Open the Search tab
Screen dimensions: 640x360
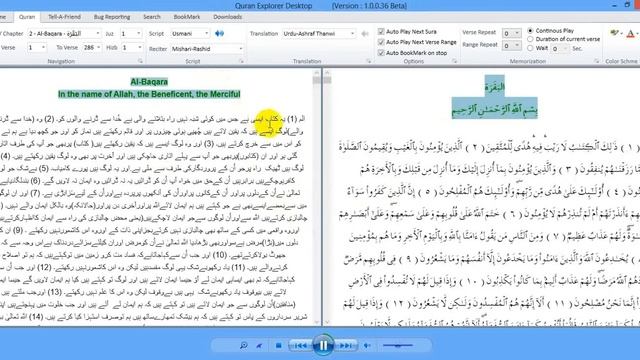tap(152, 17)
